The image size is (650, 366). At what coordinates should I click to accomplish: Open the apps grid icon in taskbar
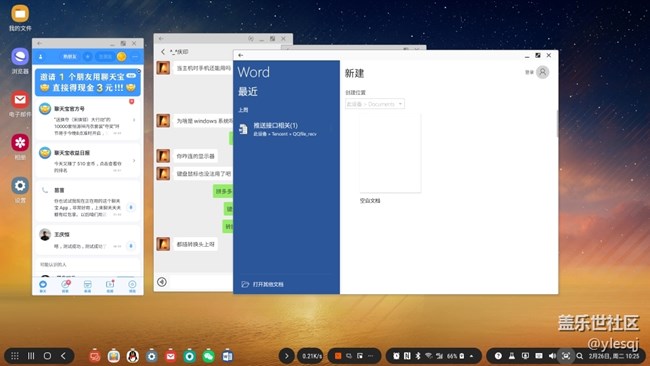pos(15,356)
